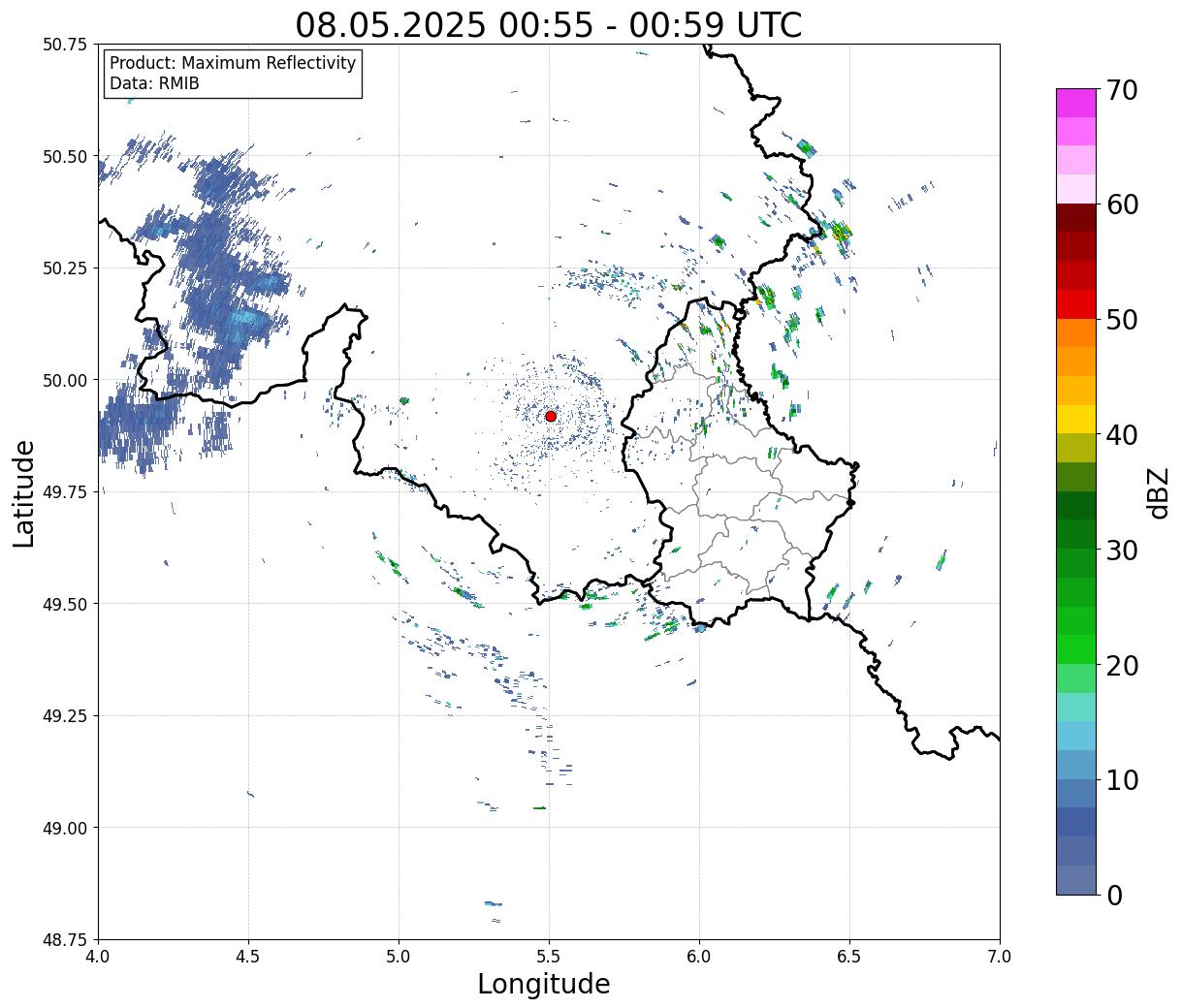Click the red radar location marker
The height and width of the screenshot is (1008, 1182).
pyautogui.click(x=550, y=416)
